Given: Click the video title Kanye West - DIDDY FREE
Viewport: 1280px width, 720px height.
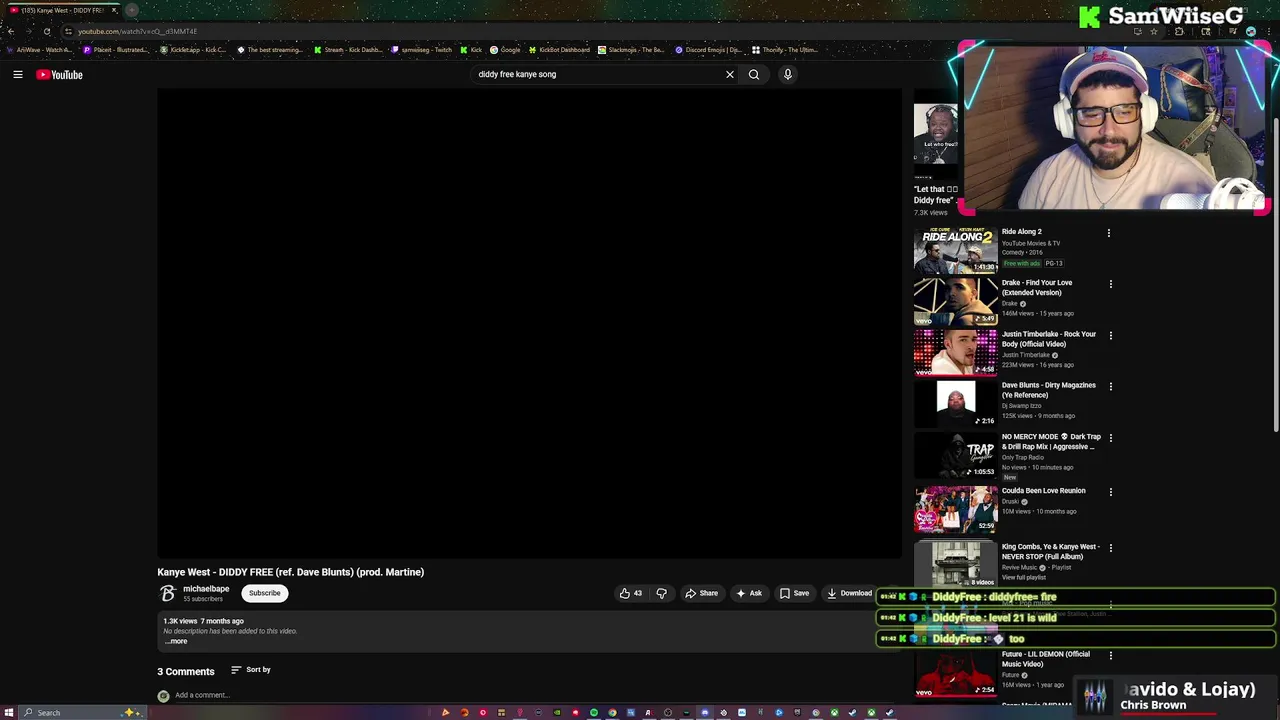Looking at the screenshot, I should click(x=290, y=572).
